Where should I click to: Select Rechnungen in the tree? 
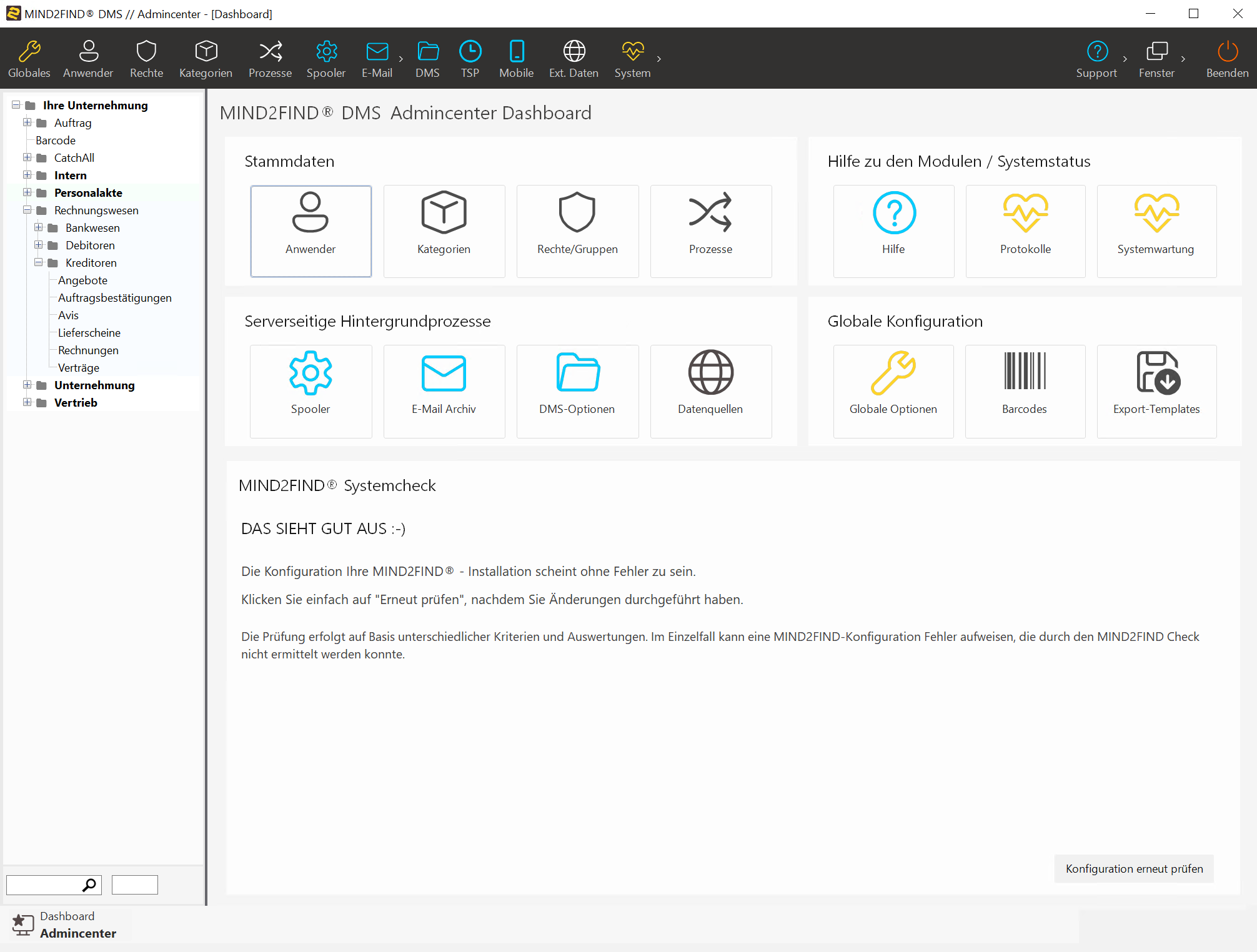pos(88,350)
